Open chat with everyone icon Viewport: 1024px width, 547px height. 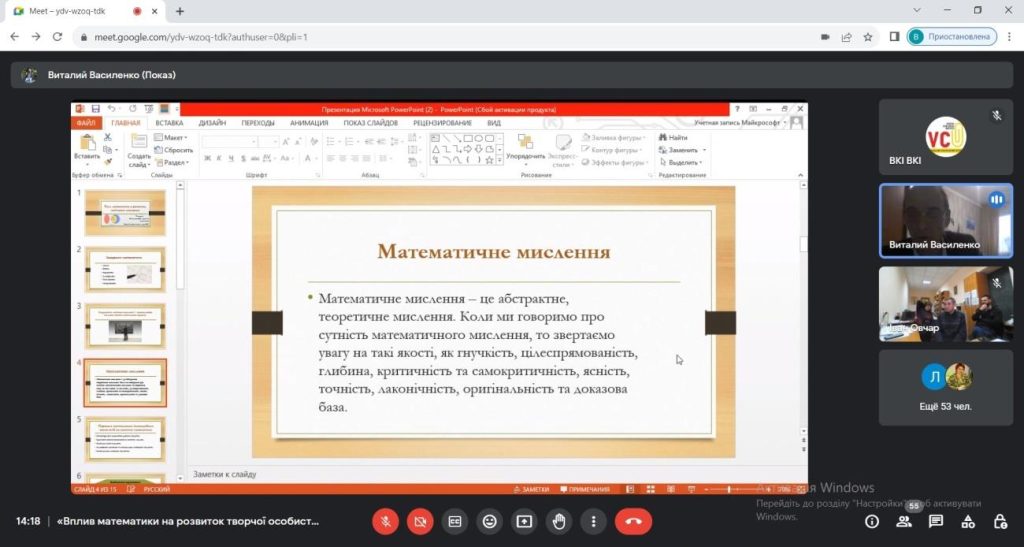pos(936,521)
